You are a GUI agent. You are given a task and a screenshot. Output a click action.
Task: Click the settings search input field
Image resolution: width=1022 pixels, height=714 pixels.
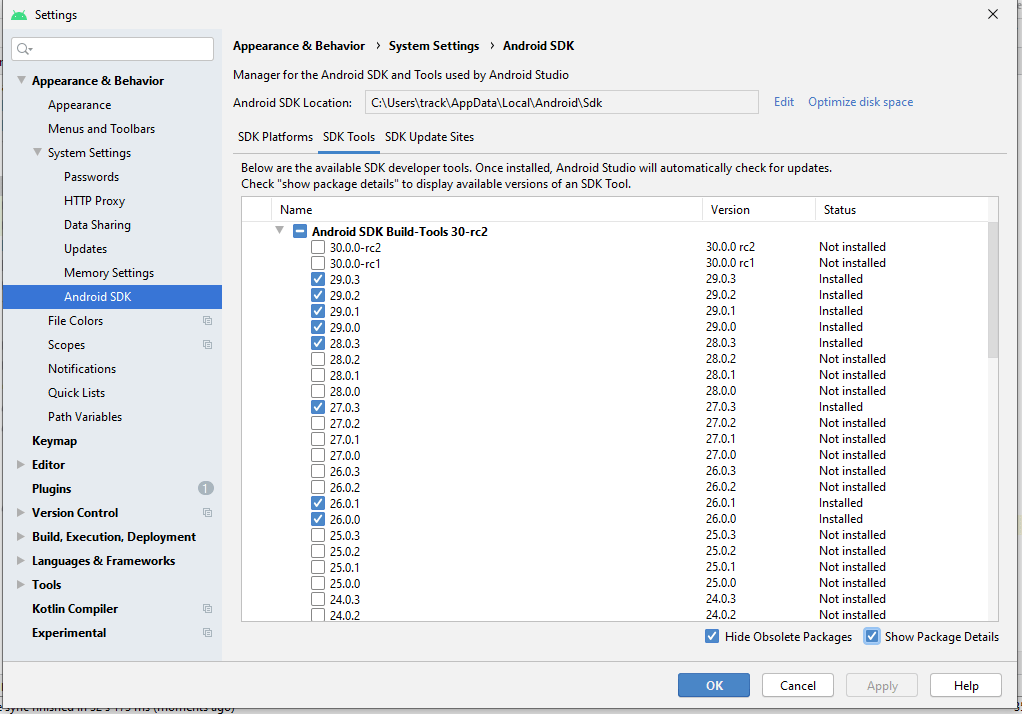click(112, 49)
